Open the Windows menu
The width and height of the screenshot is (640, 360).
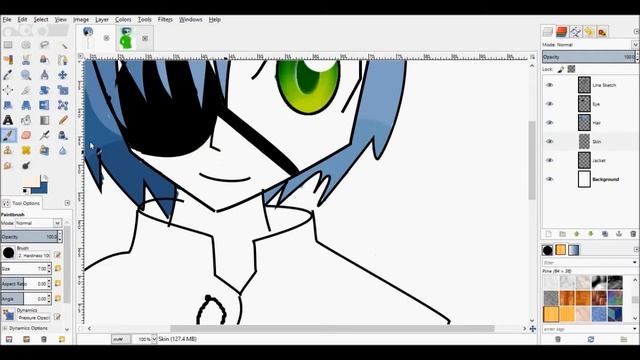(x=191, y=19)
